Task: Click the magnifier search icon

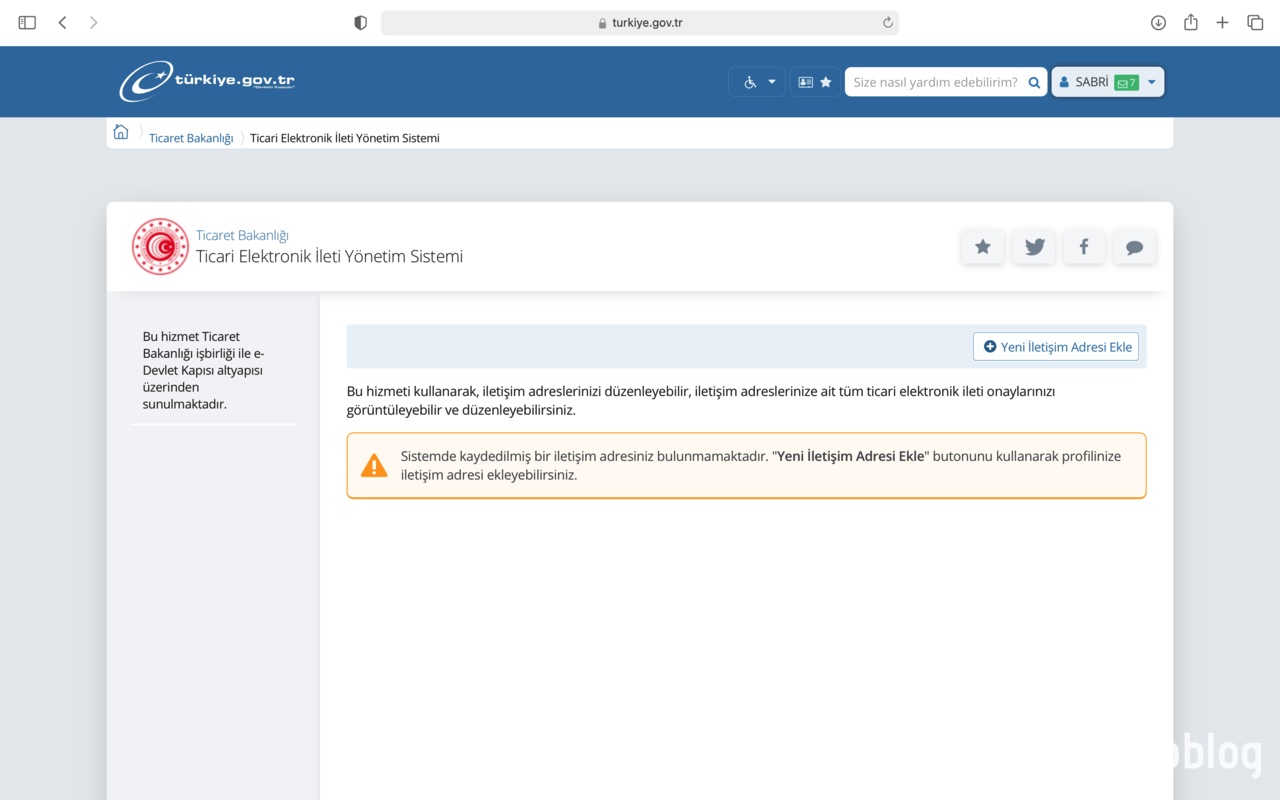Action: (x=1035, y=82)
